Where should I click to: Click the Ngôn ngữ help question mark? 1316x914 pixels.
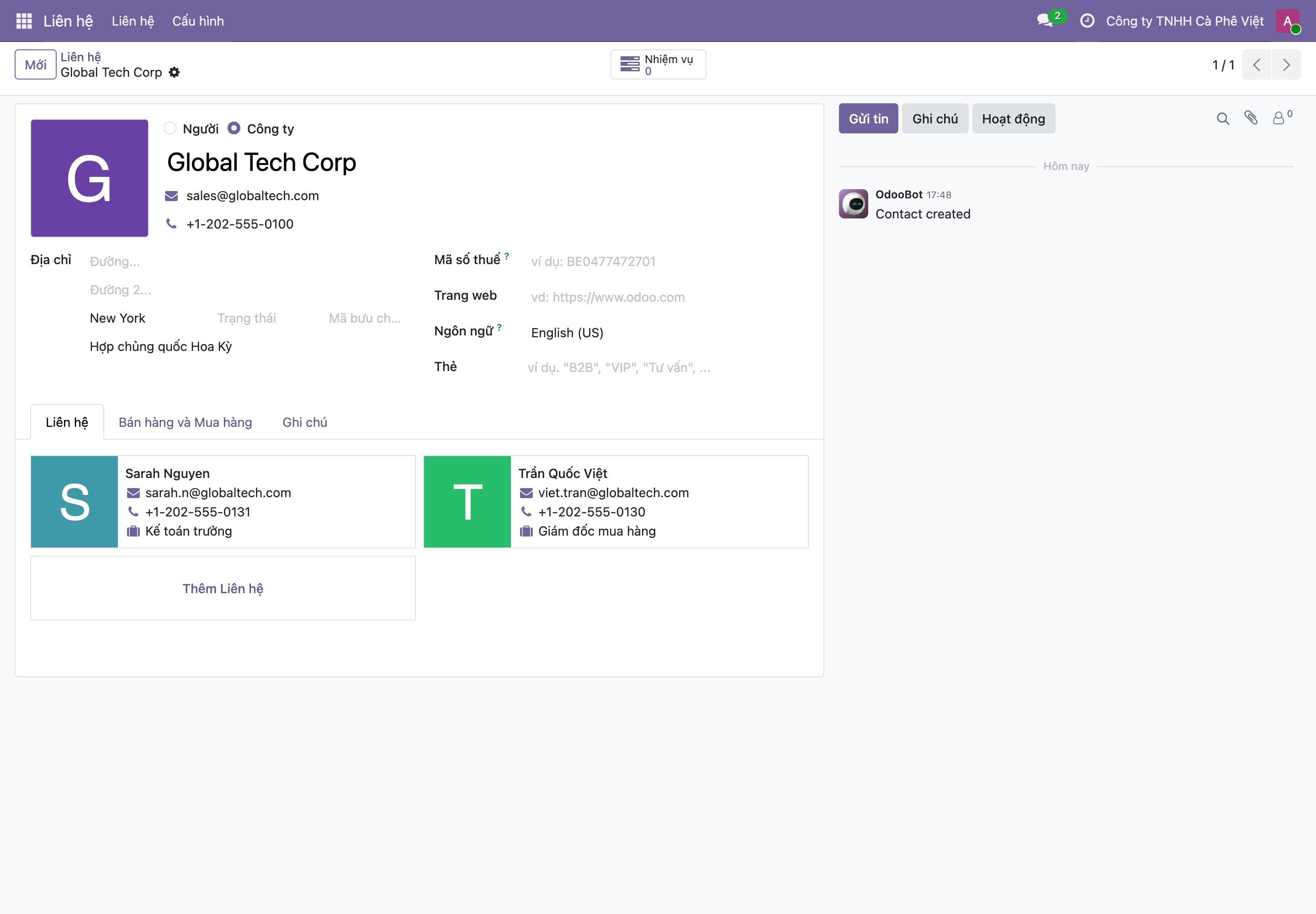[x=499, y=328]
